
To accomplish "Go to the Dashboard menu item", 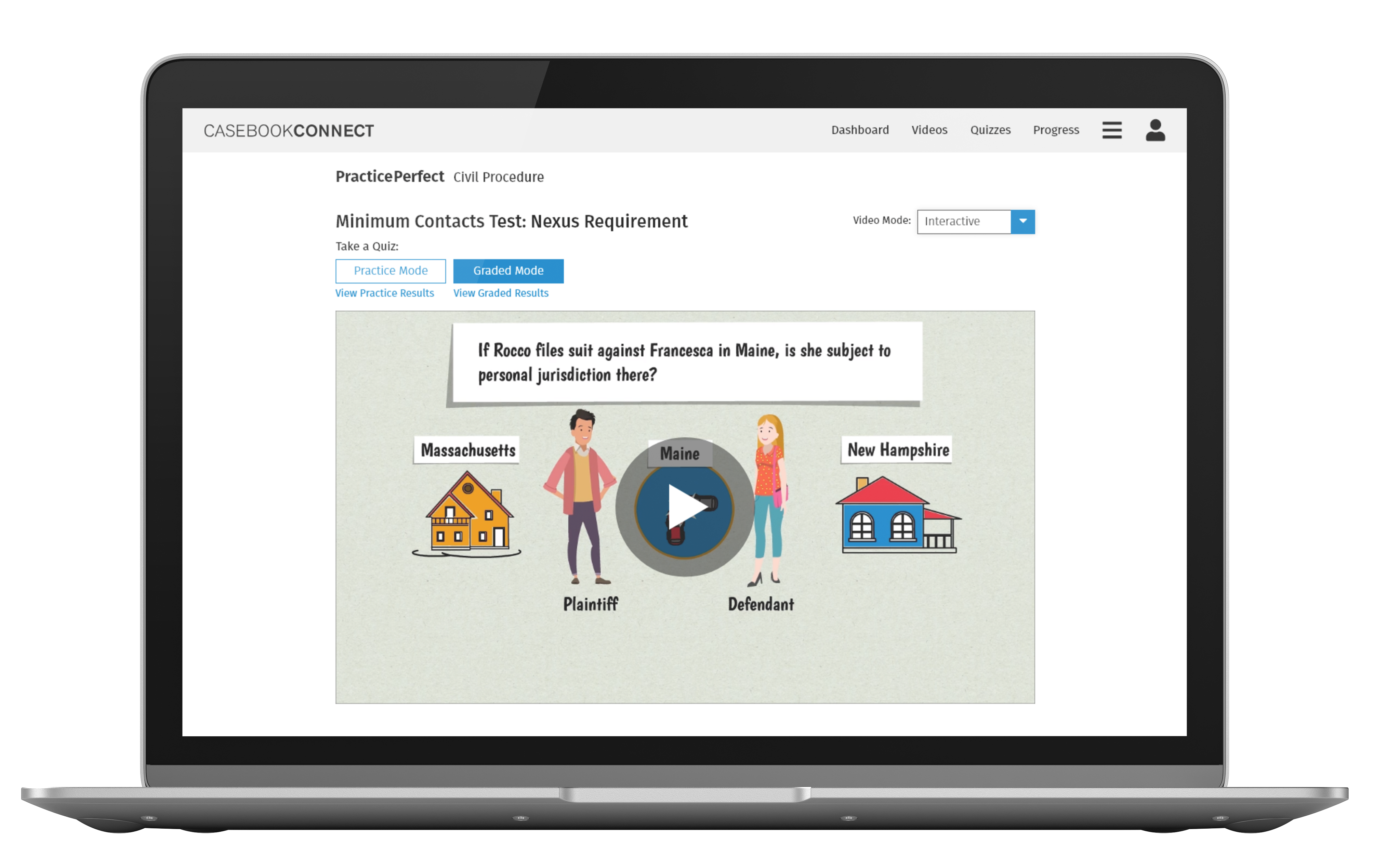I will (859, 130).
